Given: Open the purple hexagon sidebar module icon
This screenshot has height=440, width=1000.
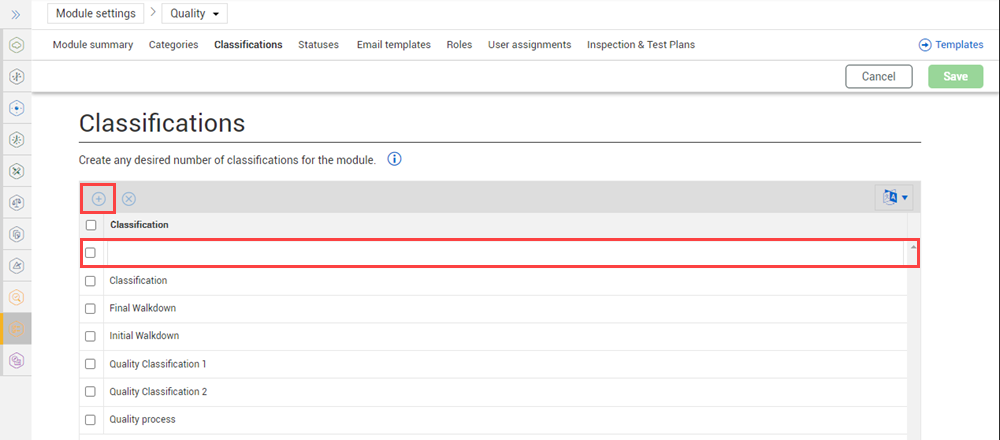Looking at the screenshot, I should pos(16,360).
